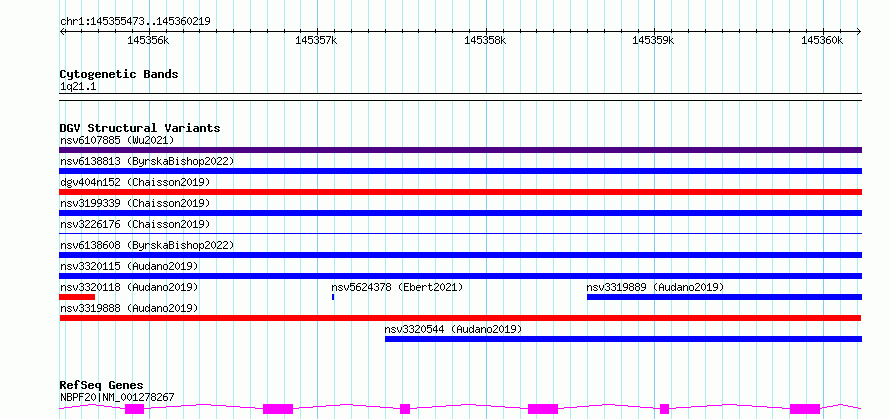
Task: Click the small NBPF20 exon at 145359k
Action: coord(665,409)
